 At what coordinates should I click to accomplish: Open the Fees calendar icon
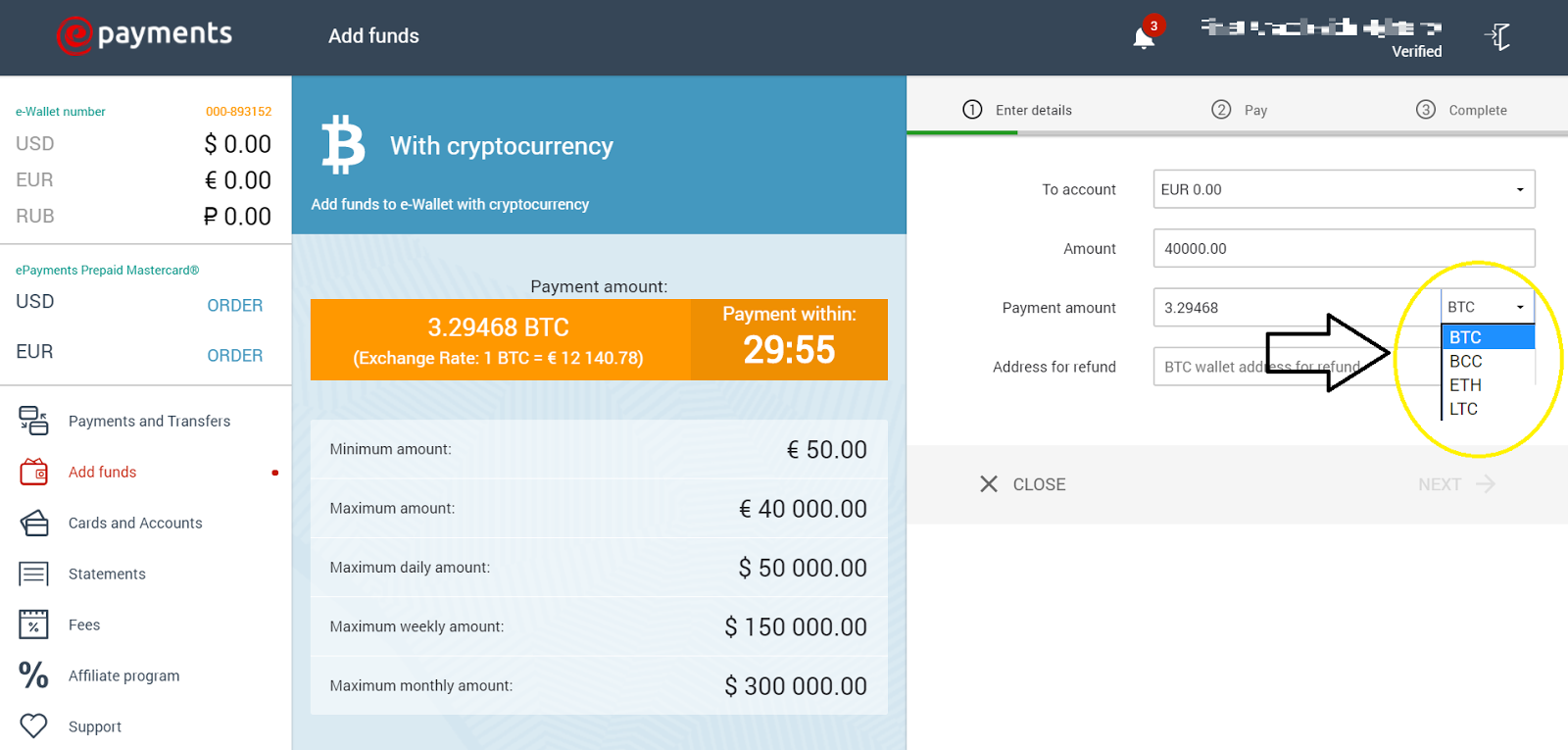(33, 625)
